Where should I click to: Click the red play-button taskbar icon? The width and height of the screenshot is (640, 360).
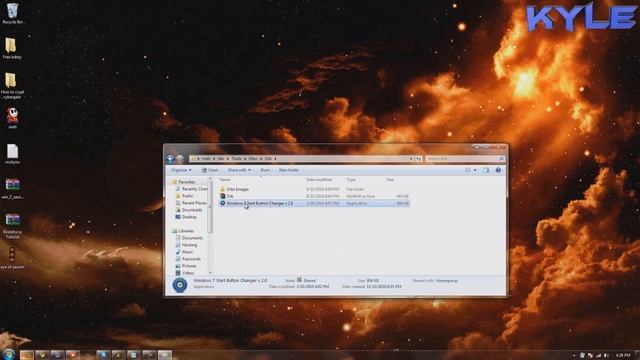coord(73,355)
